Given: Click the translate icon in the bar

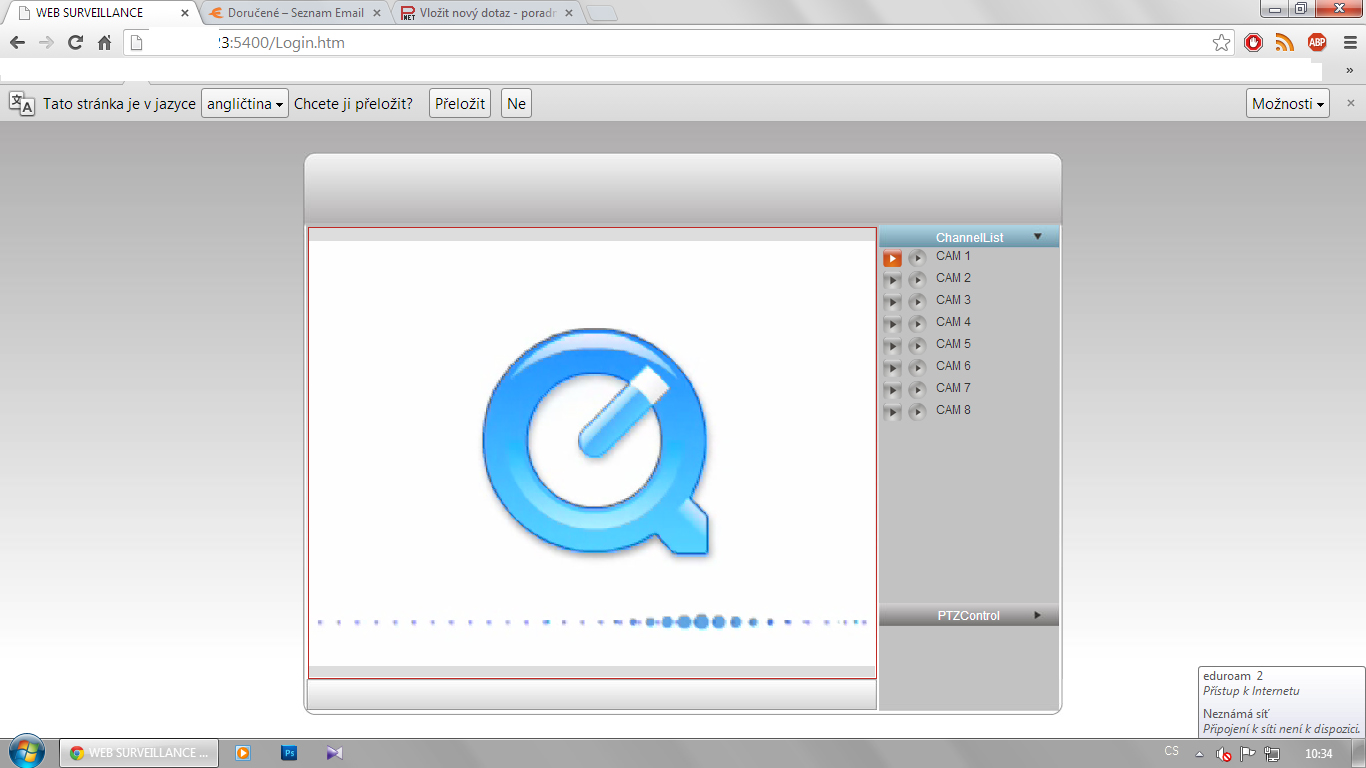Looking at the screenshot, I should (x=22, y=103).
